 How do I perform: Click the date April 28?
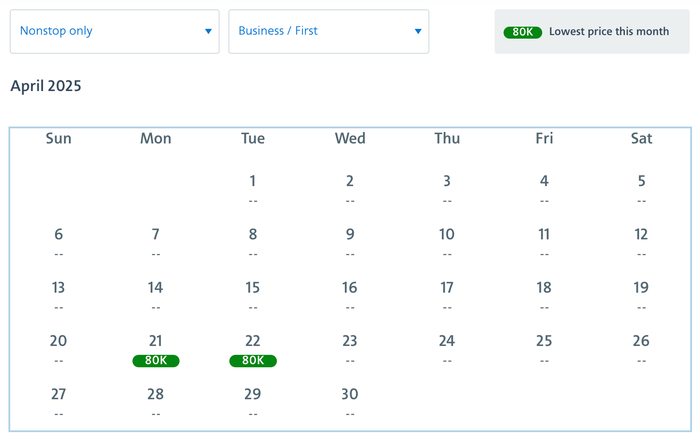(155, 394)
